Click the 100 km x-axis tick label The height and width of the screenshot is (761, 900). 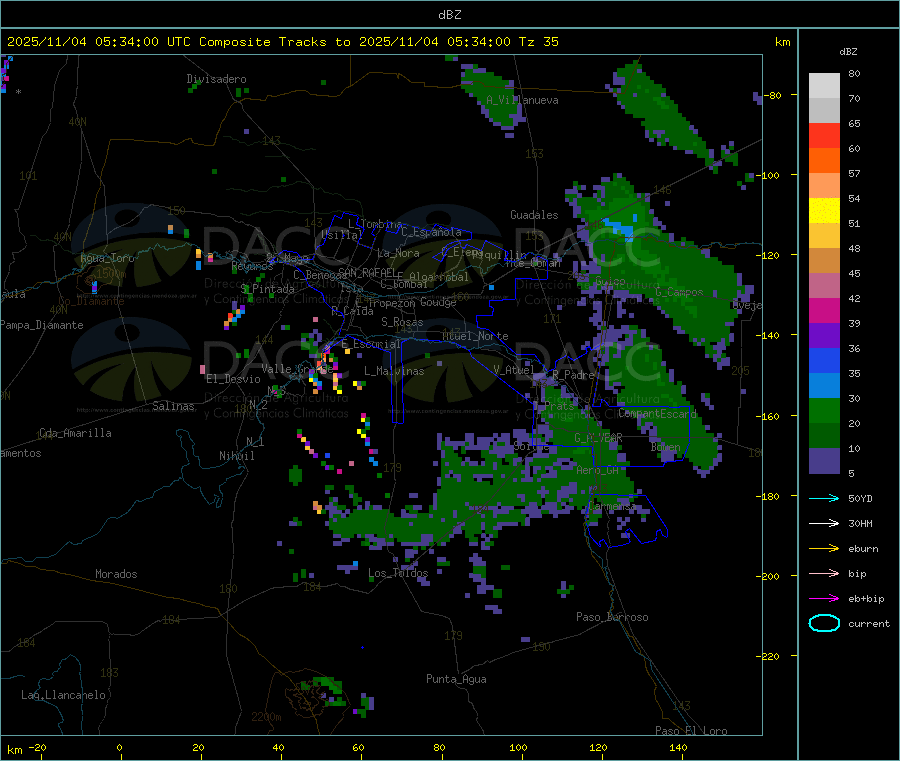(x=518, y=747)
